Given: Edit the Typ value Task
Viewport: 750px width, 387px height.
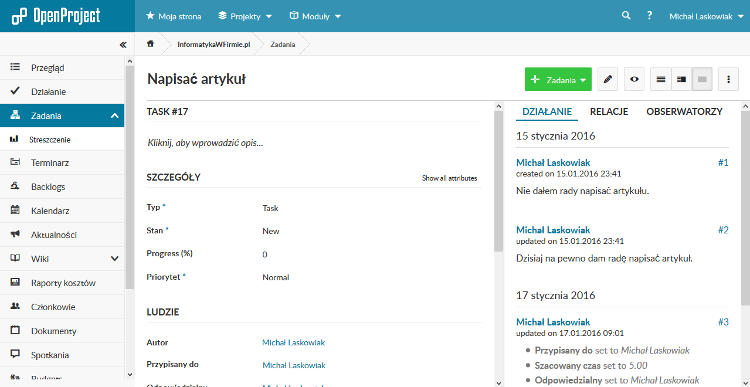Looking at the screenshot, I should (270, 208).
